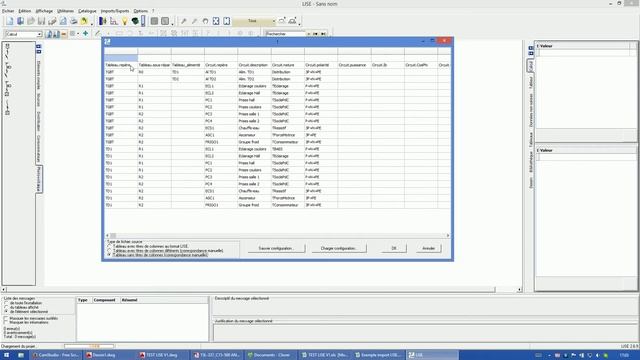Click 'Charger configuration...' button
The width and height of the screenshot is (640, 360).
[339, 248]
